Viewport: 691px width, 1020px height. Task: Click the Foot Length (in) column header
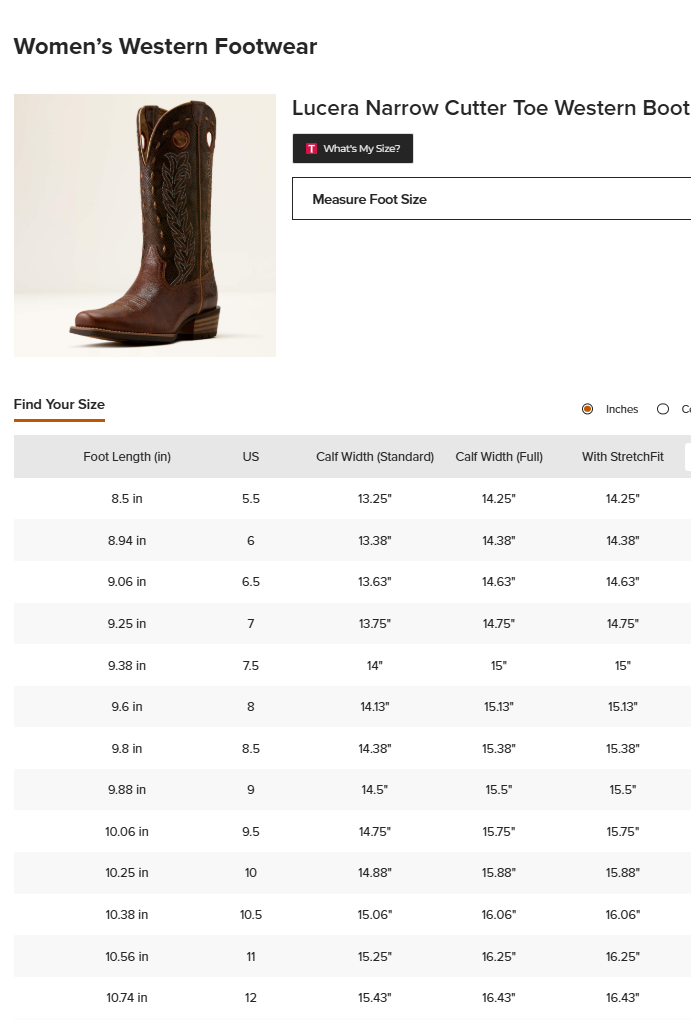[127, 457]
